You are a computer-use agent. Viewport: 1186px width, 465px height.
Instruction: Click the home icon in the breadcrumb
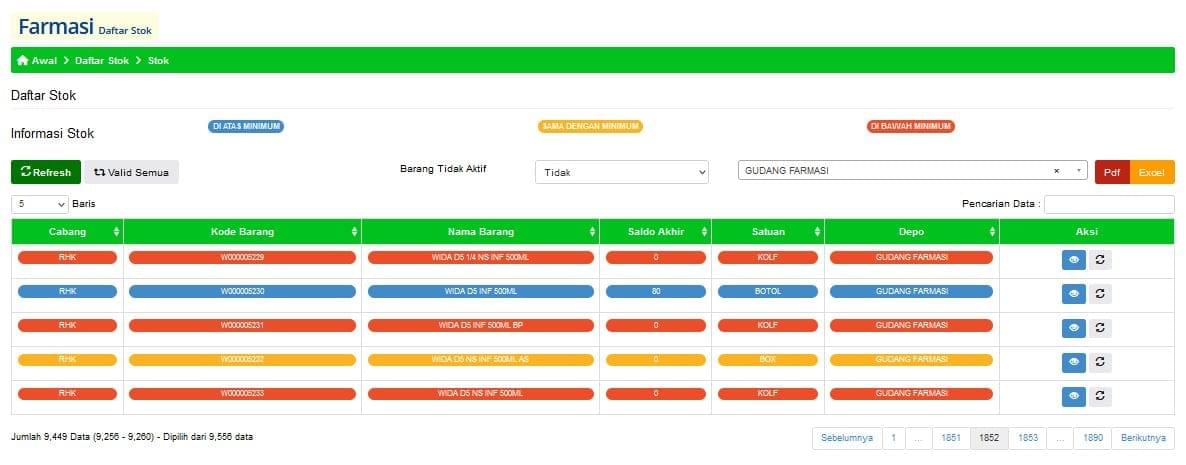[22, 61]
